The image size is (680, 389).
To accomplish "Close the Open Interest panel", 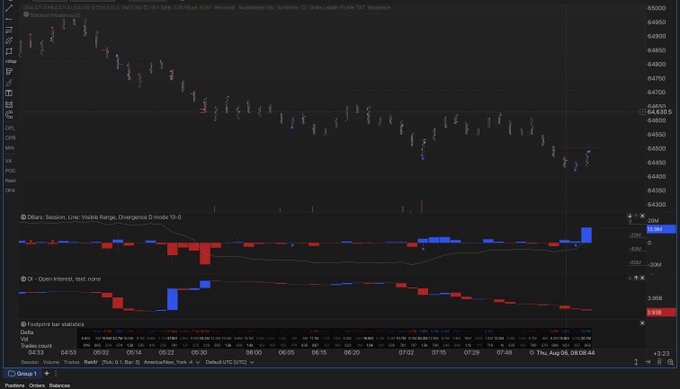I will (642, 278).
